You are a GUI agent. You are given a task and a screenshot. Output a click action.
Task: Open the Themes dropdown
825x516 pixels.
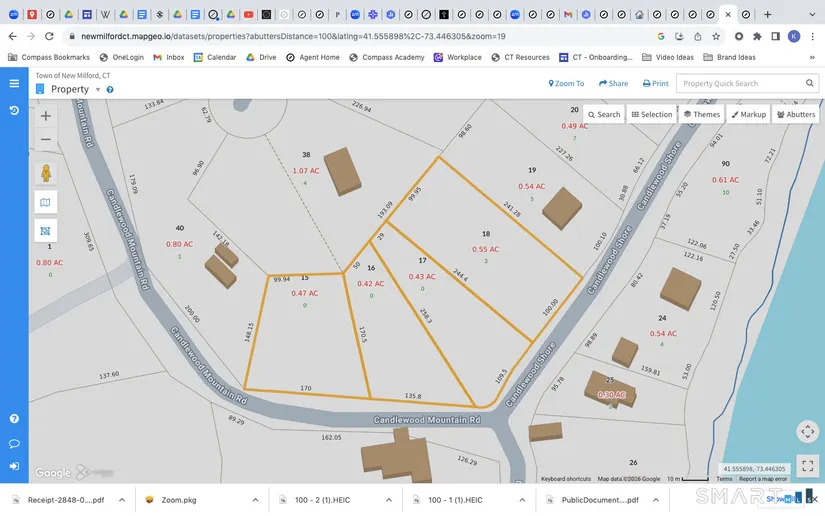coord(702,114)
